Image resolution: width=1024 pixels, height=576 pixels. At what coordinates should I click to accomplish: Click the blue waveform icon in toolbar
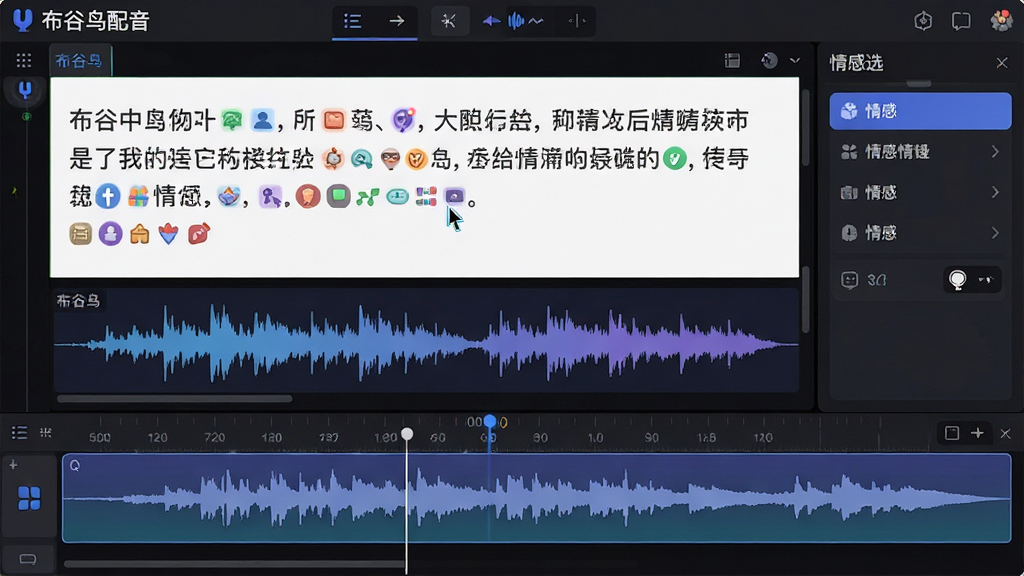click(516, 21)
